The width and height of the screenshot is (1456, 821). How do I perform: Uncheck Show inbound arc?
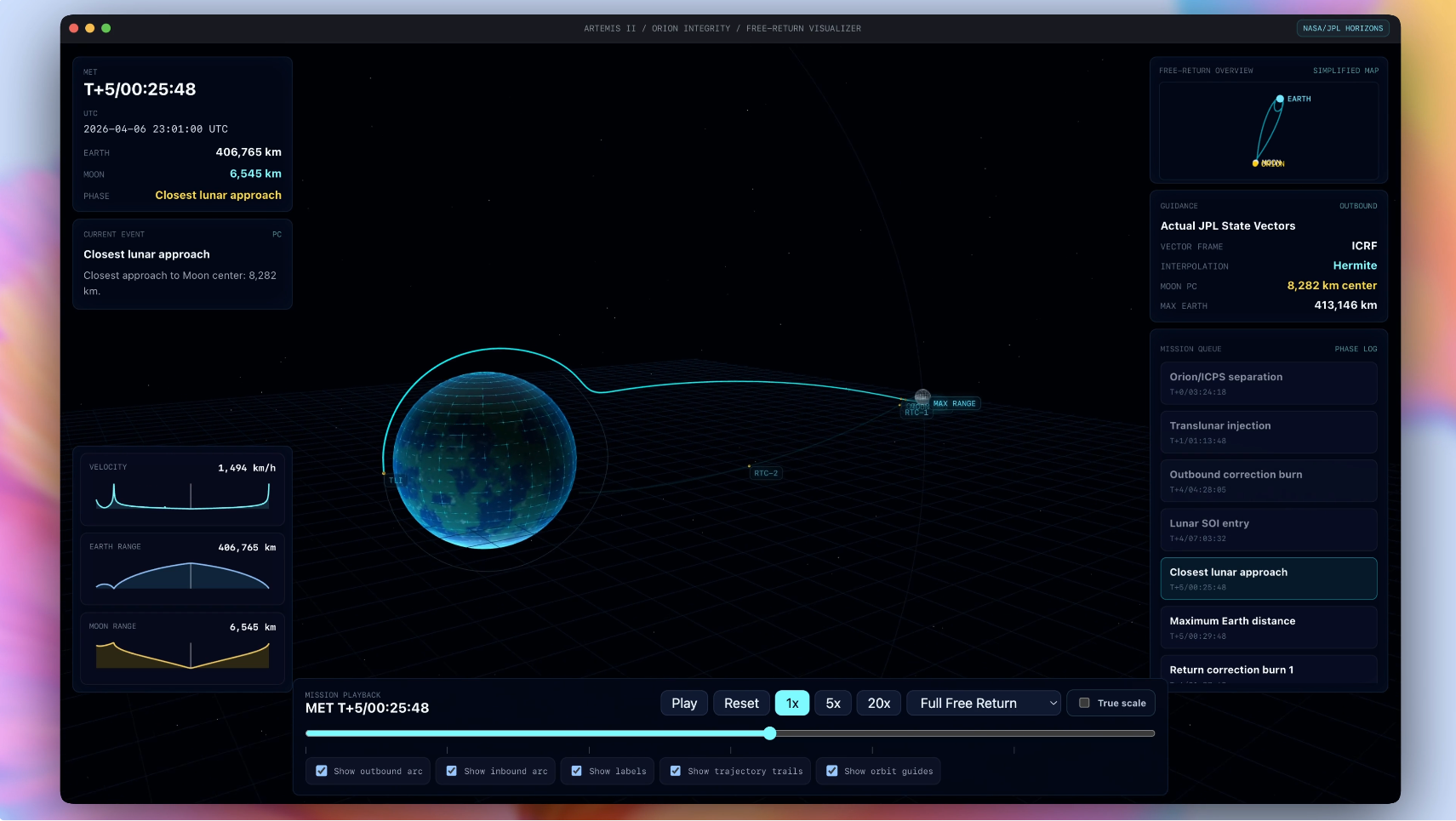point(452,771)
